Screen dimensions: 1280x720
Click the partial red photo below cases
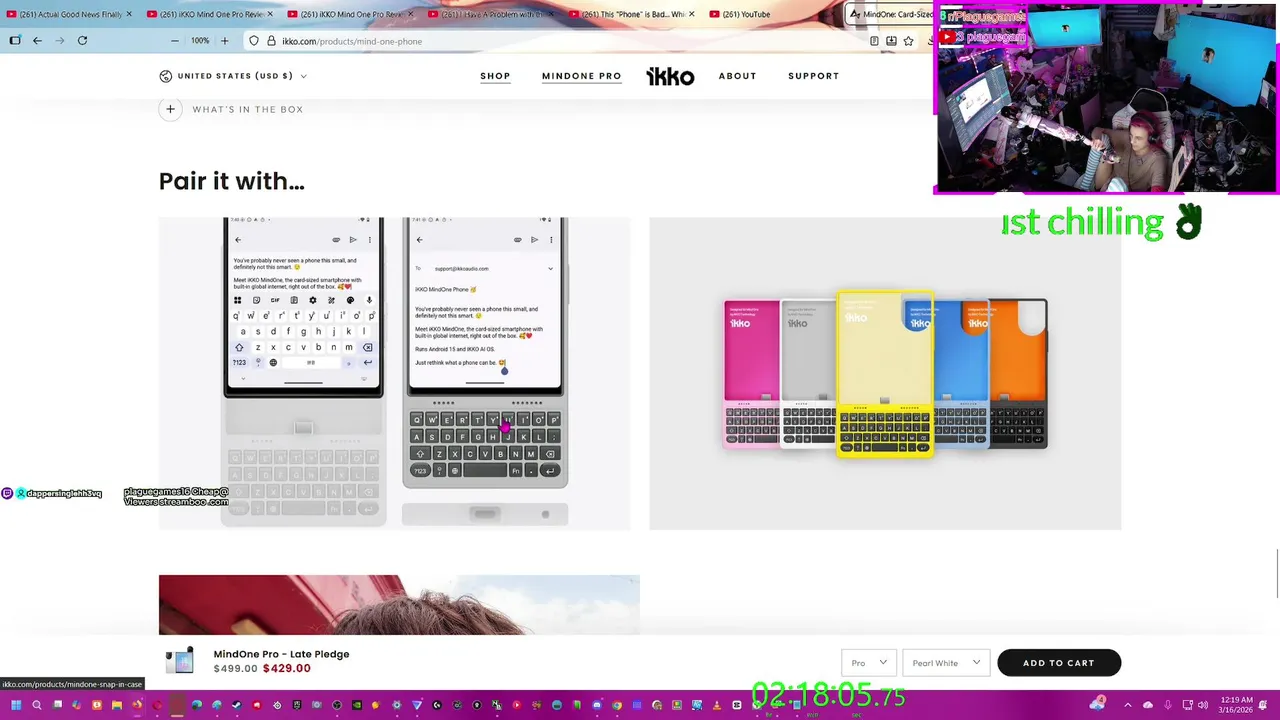pyautogui.click(x=399, y=605)
